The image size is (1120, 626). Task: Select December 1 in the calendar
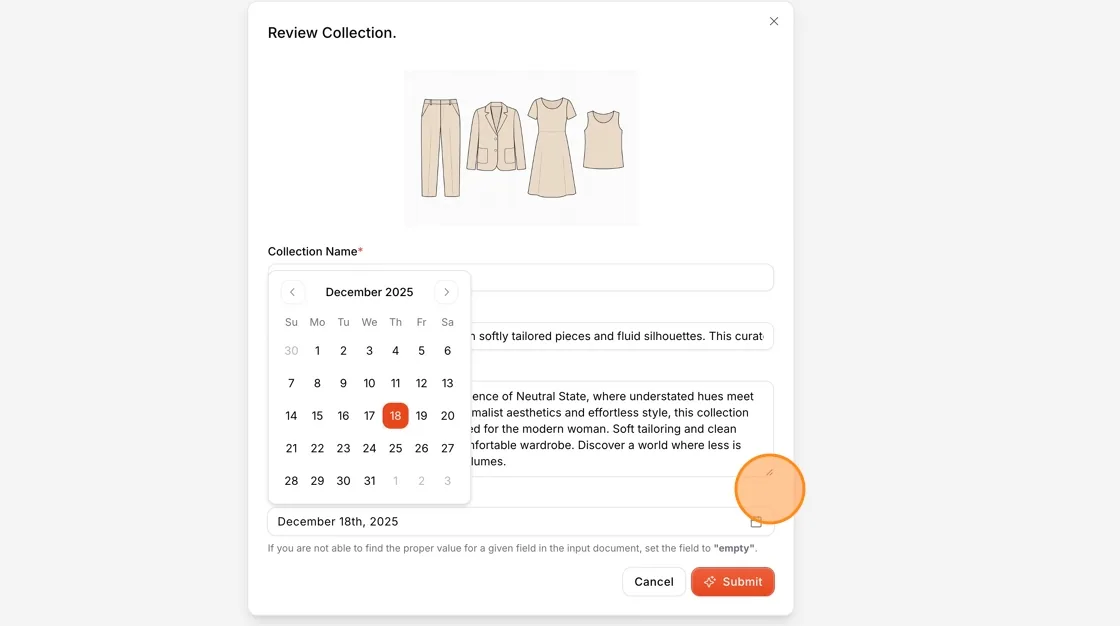tap(317, 351)
